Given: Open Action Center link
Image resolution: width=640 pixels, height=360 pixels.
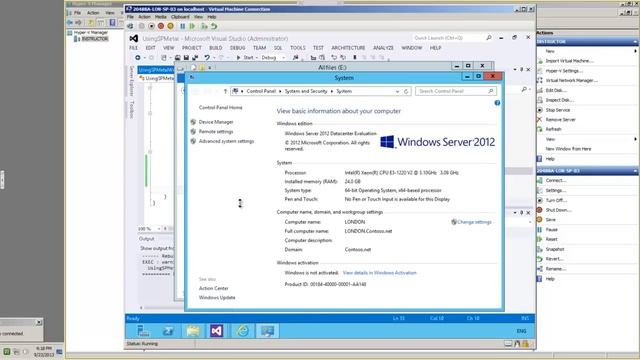Looking at the screenshot, I should (x=213, y=288).
